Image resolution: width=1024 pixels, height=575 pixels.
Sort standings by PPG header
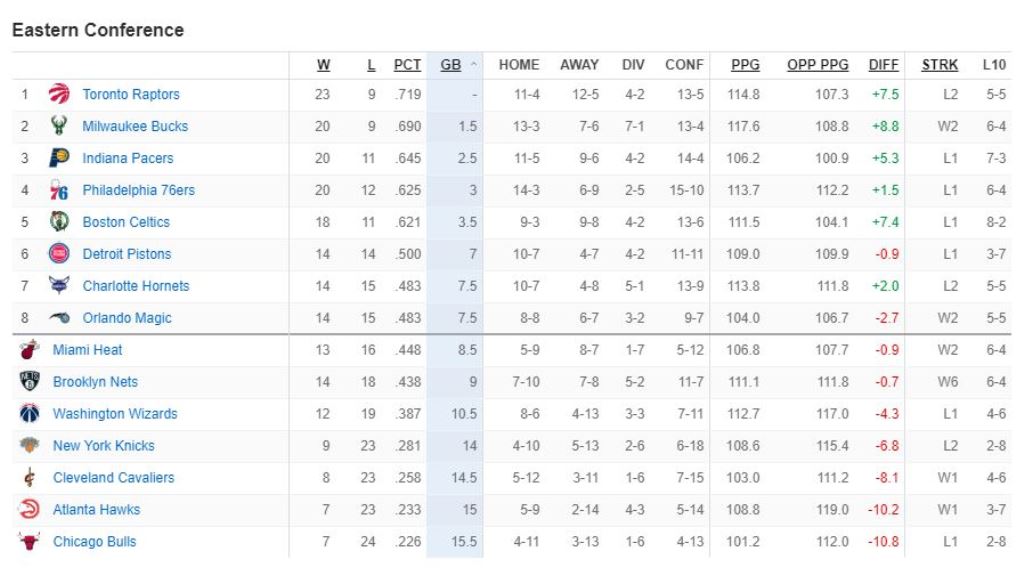(x=745, y=65)
